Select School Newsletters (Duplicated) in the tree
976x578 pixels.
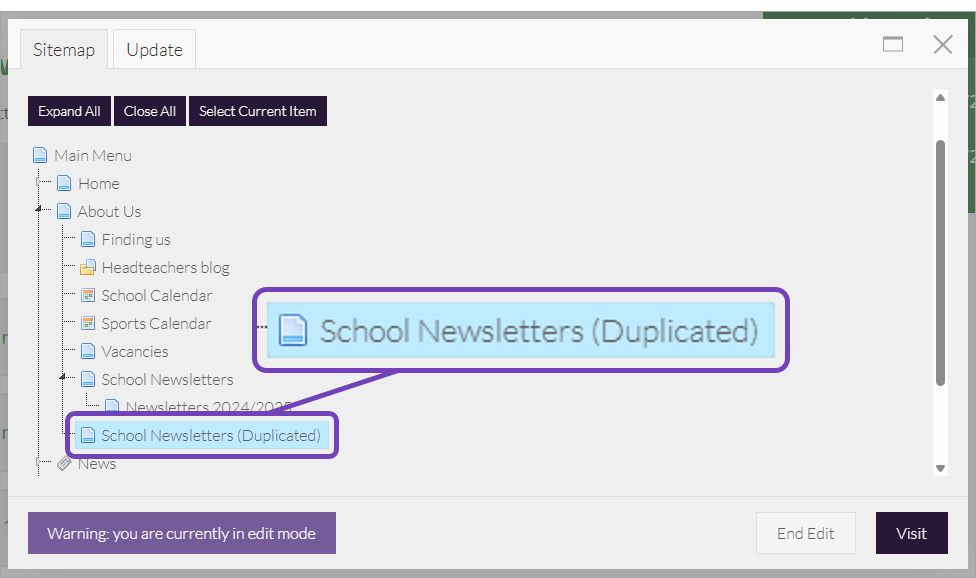pyautogui.click(x=210, y=435)
